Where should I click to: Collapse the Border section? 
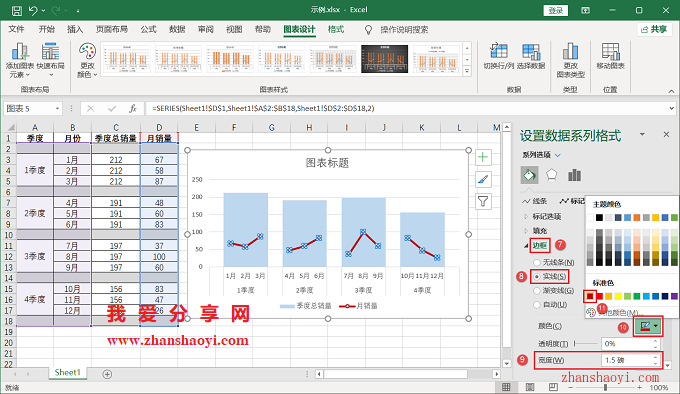[526, 246]
